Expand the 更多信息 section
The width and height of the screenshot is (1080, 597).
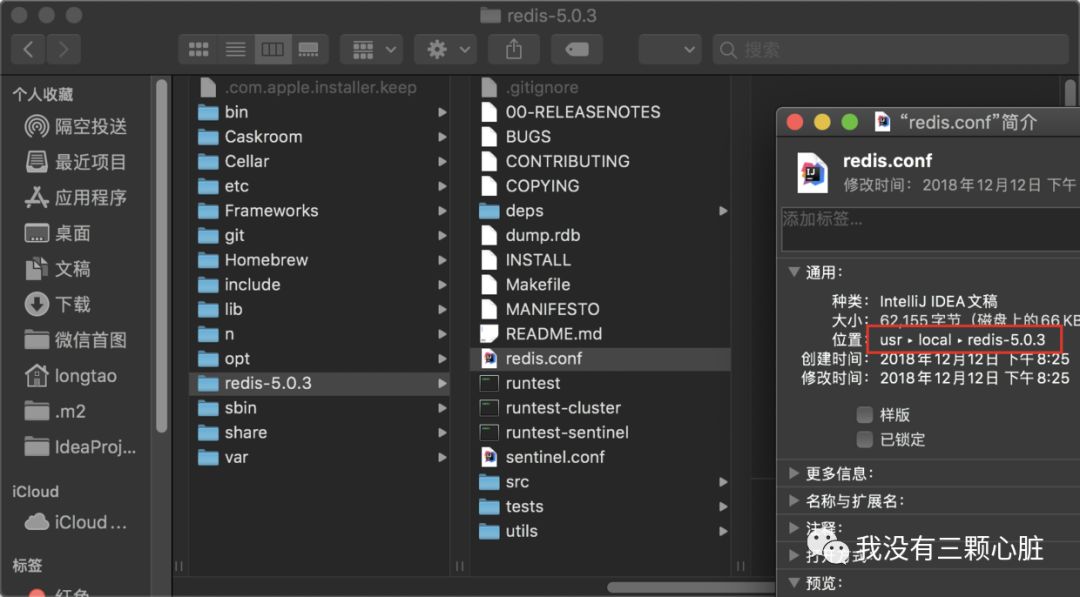pyautogui.click(x=794, y=474)
